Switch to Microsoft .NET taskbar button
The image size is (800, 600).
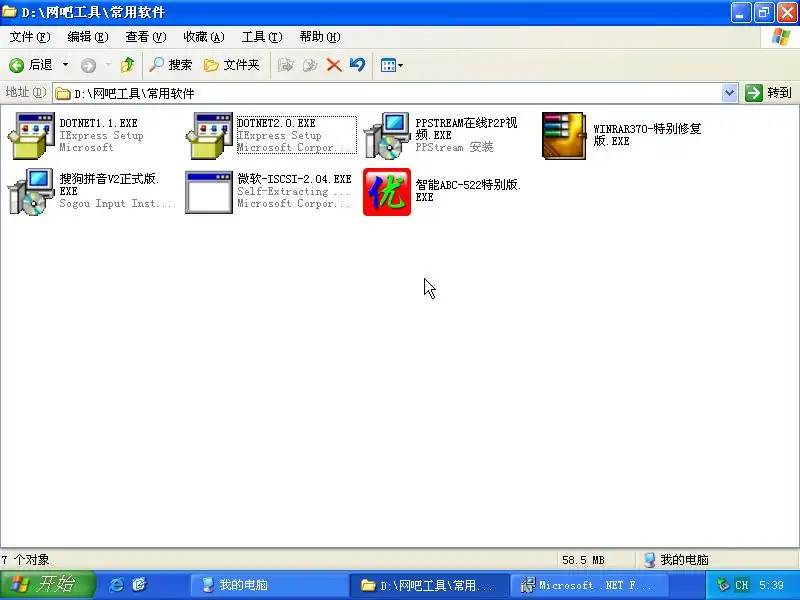[x=589, y=585]
